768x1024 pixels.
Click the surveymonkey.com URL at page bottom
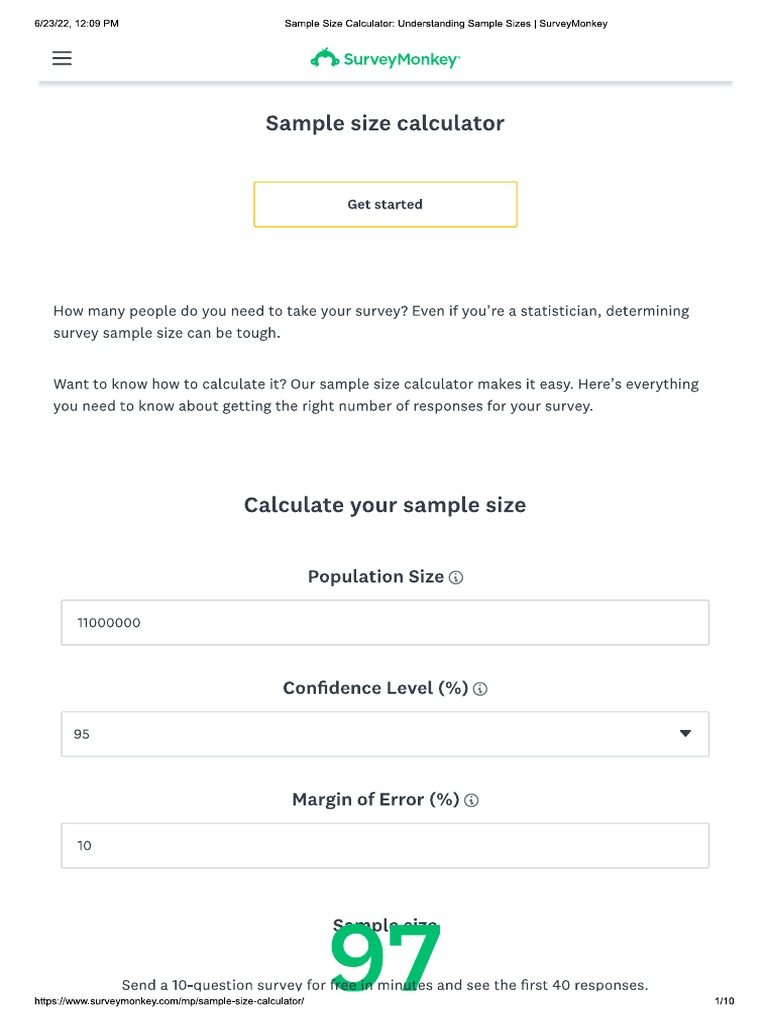coord(169,1001)
